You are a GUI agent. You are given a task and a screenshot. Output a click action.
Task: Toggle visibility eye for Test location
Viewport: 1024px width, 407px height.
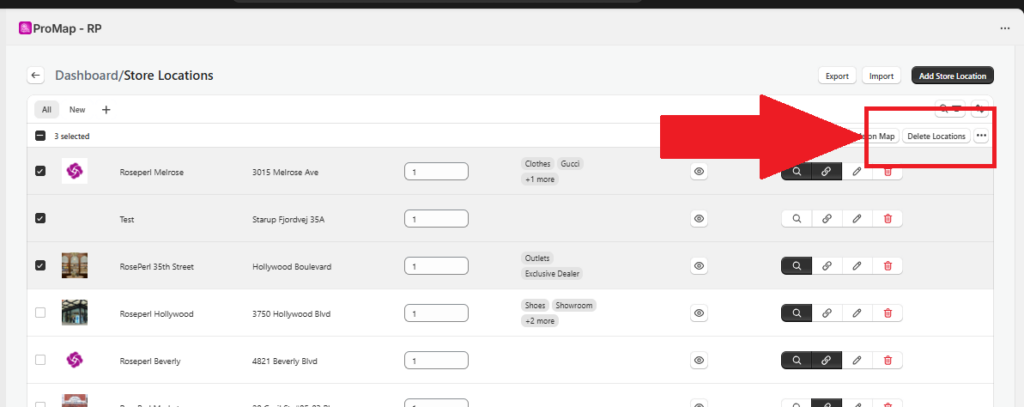(699, 218)
